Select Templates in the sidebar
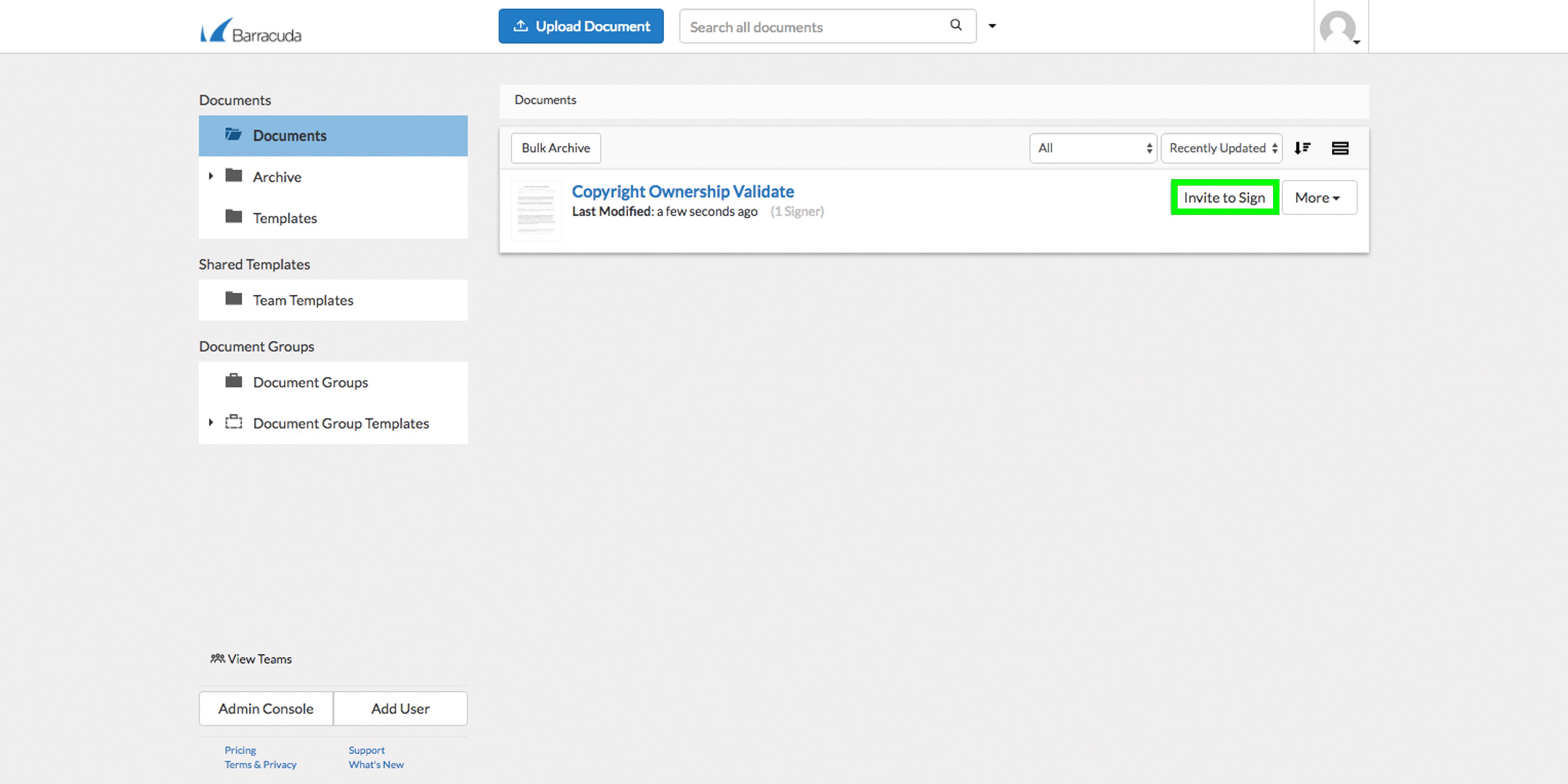1568x784 pixels. tap(284, 218)
